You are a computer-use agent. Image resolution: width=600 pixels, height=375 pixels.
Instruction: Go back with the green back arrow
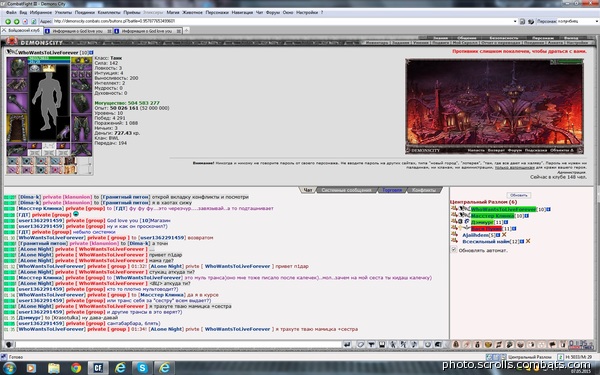coord(8,21)
